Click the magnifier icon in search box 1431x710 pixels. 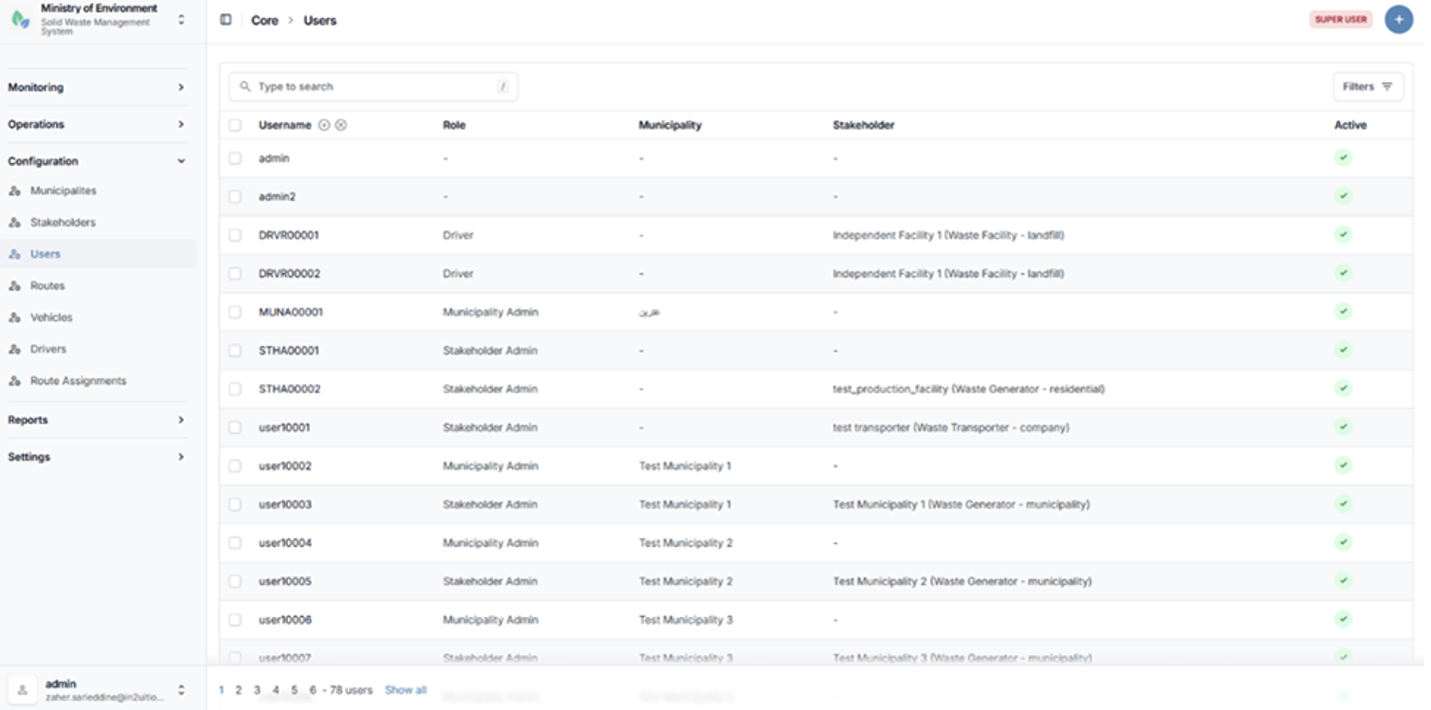[x=245, y=87]
